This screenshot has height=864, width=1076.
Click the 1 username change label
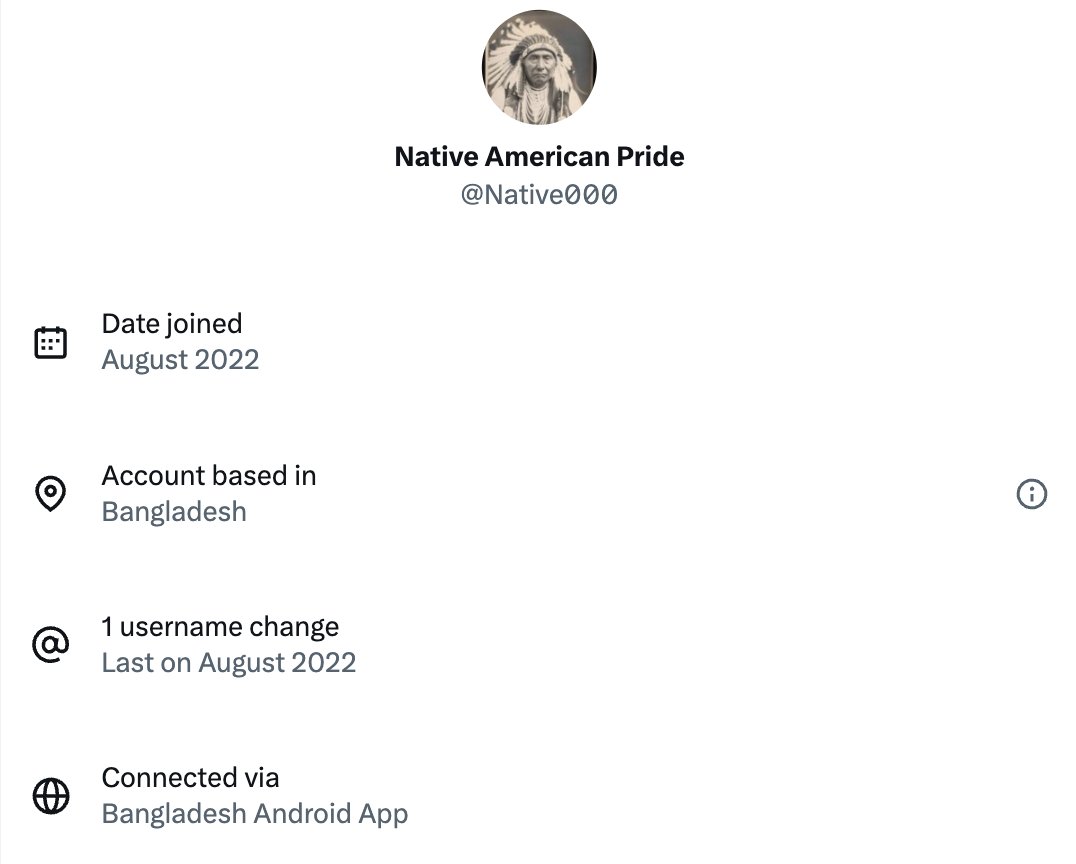coord(220,626)
